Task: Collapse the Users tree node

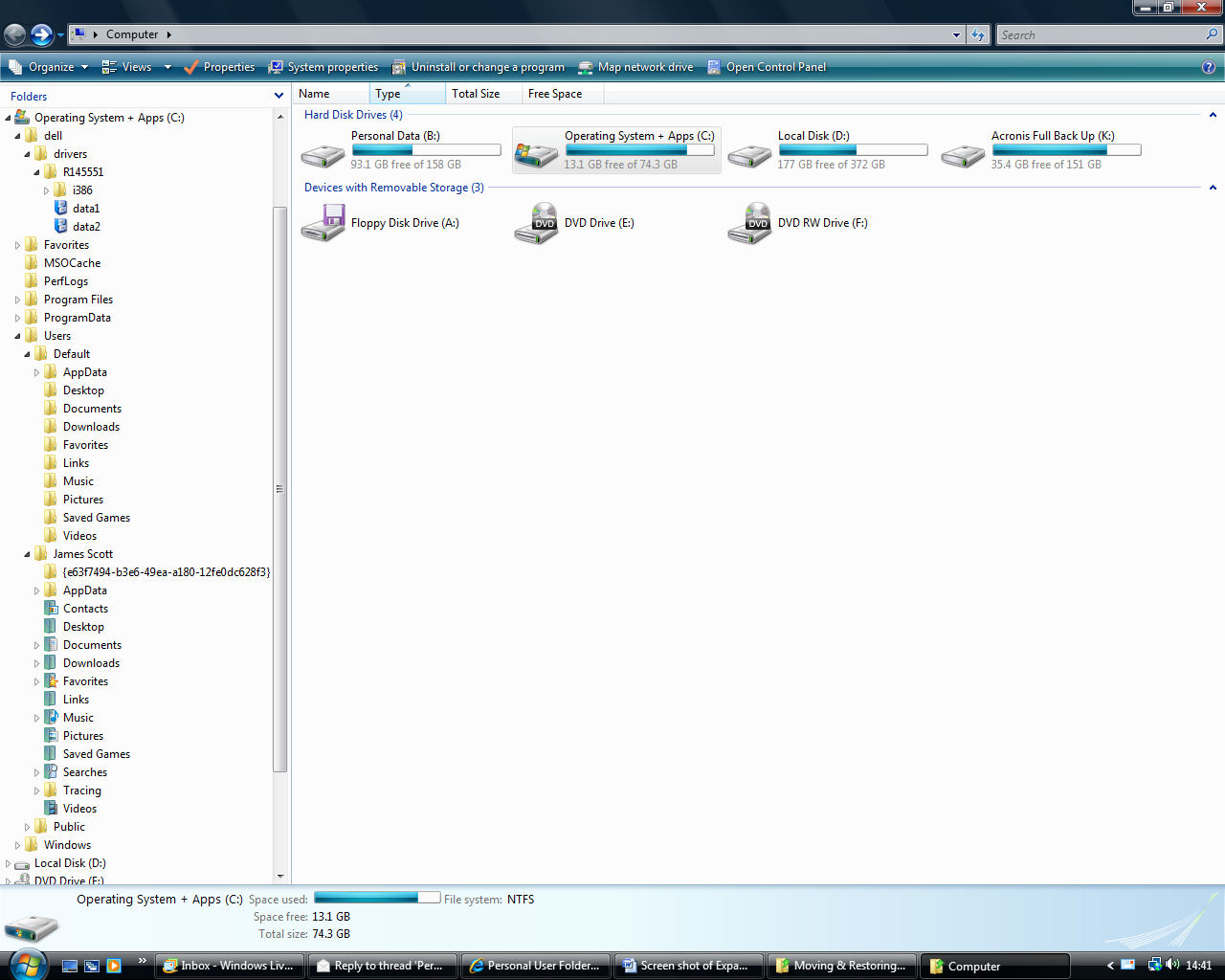Action: click(x=17, y=336)
